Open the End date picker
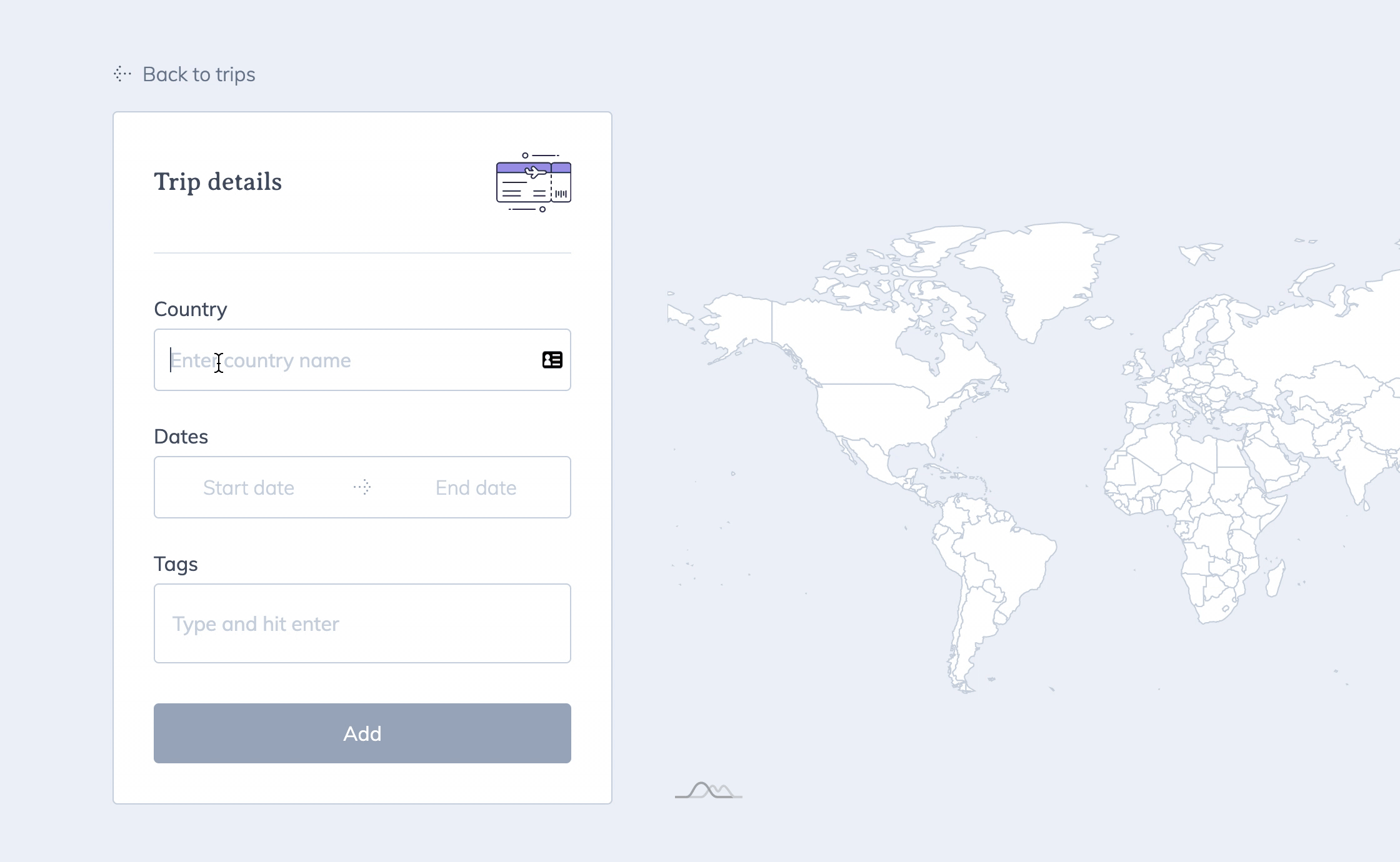Viewport: 1400px width, 862px height. [x=476, y=487]
